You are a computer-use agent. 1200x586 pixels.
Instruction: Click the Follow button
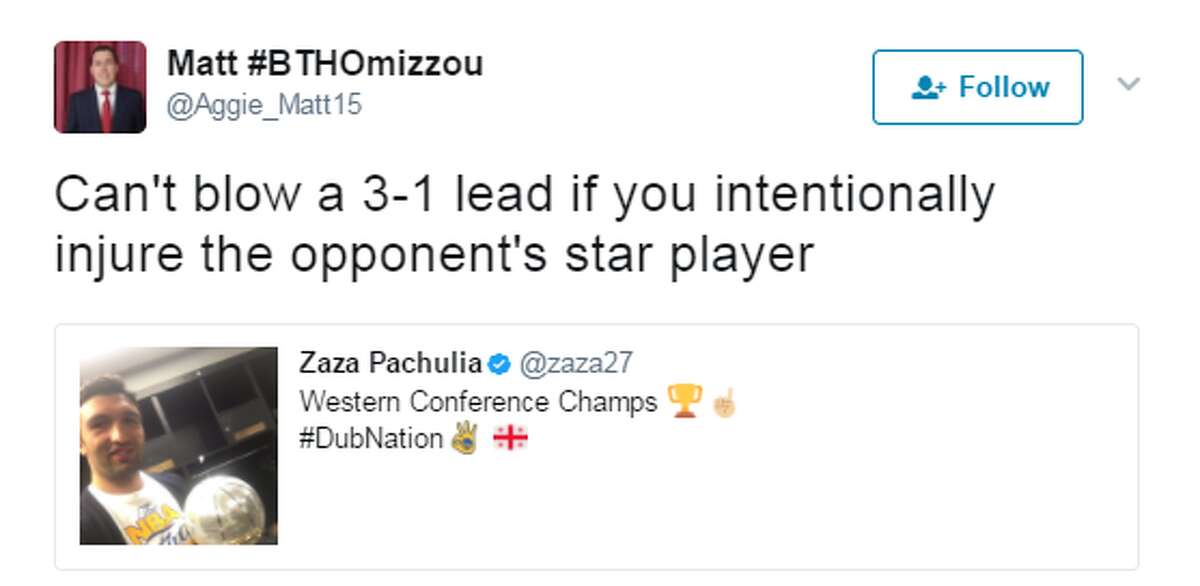977,87
